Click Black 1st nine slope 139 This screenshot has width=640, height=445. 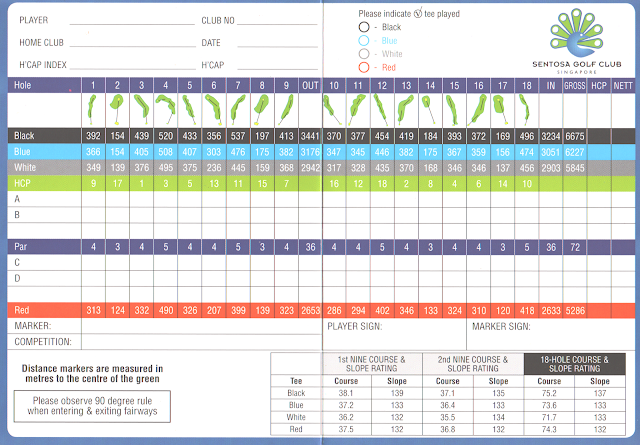point(397,393)
